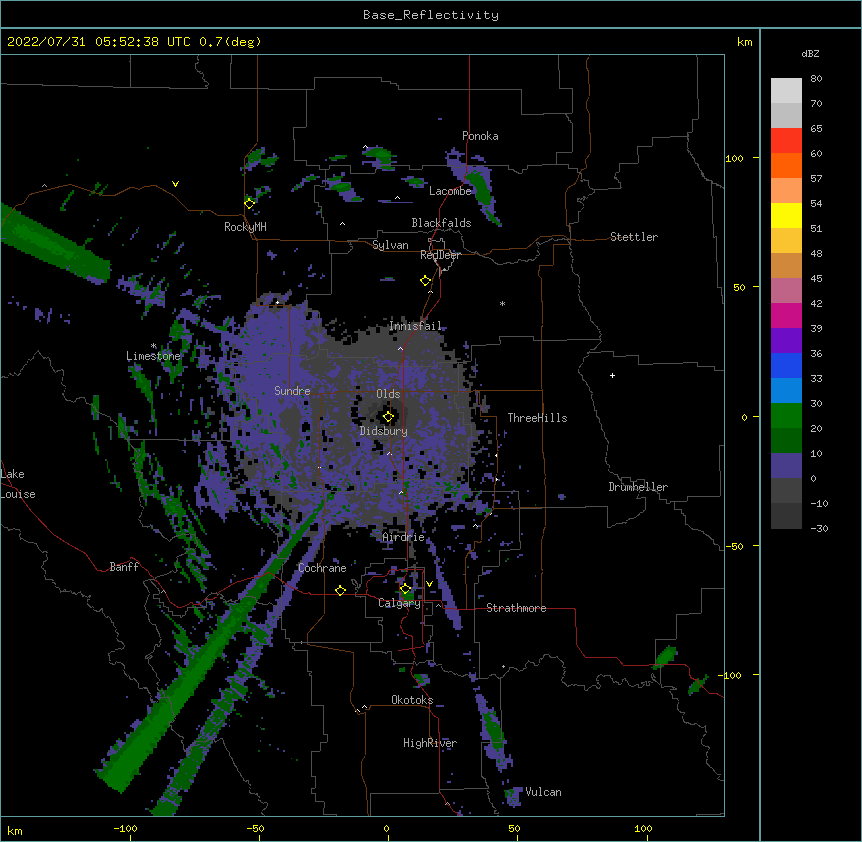
Task: Click the radar site marker near Olds
Action: (388, 417)
